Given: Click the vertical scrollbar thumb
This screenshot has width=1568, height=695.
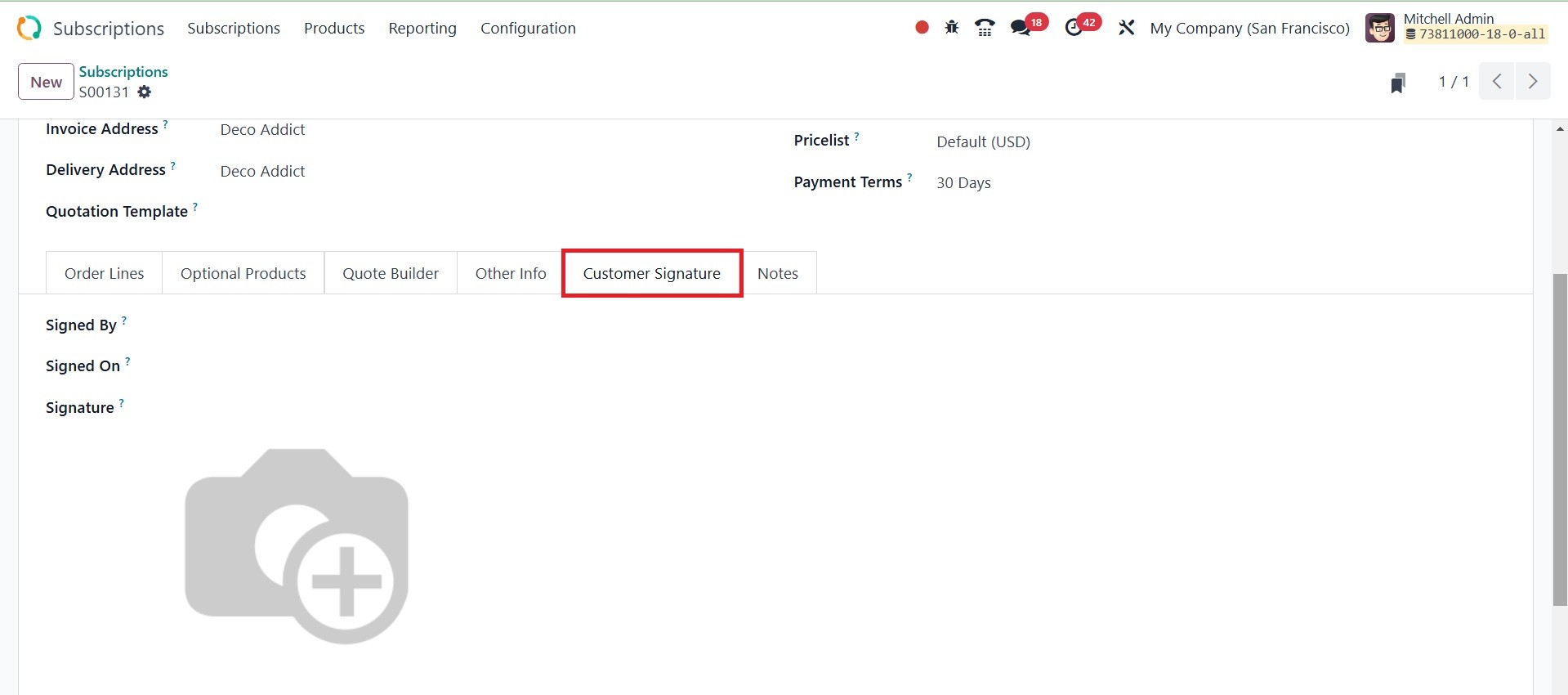Looking at the screenshot, I should pyautogui.click(x=1560, y=440).
